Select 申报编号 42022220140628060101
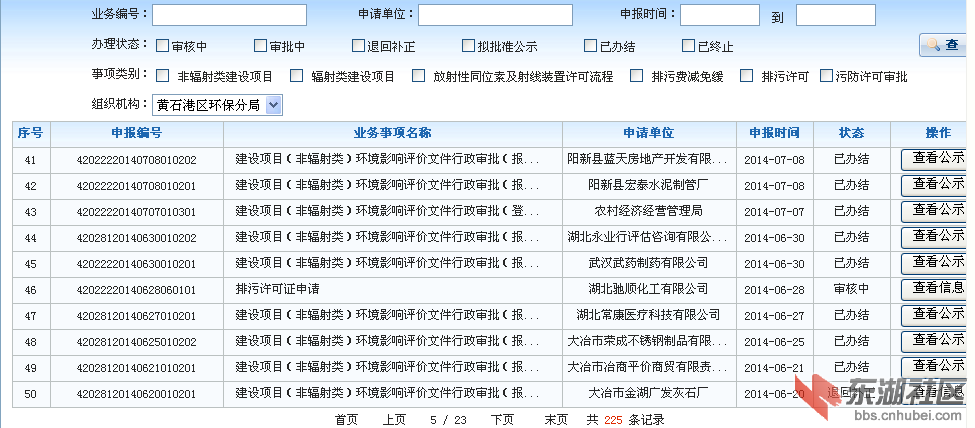 136,290
